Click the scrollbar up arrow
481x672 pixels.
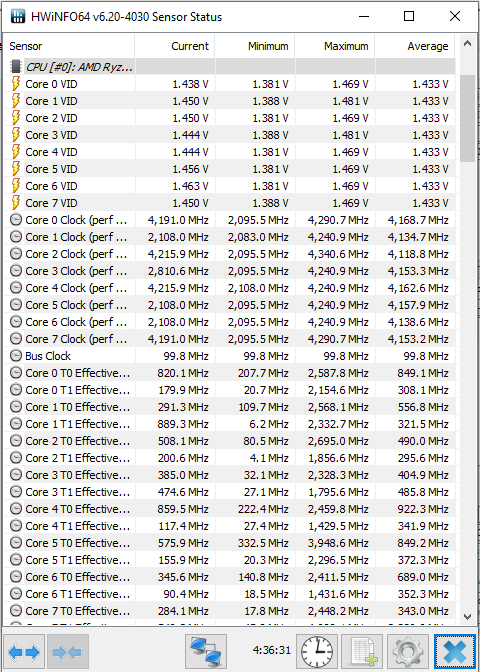[467, 44]
